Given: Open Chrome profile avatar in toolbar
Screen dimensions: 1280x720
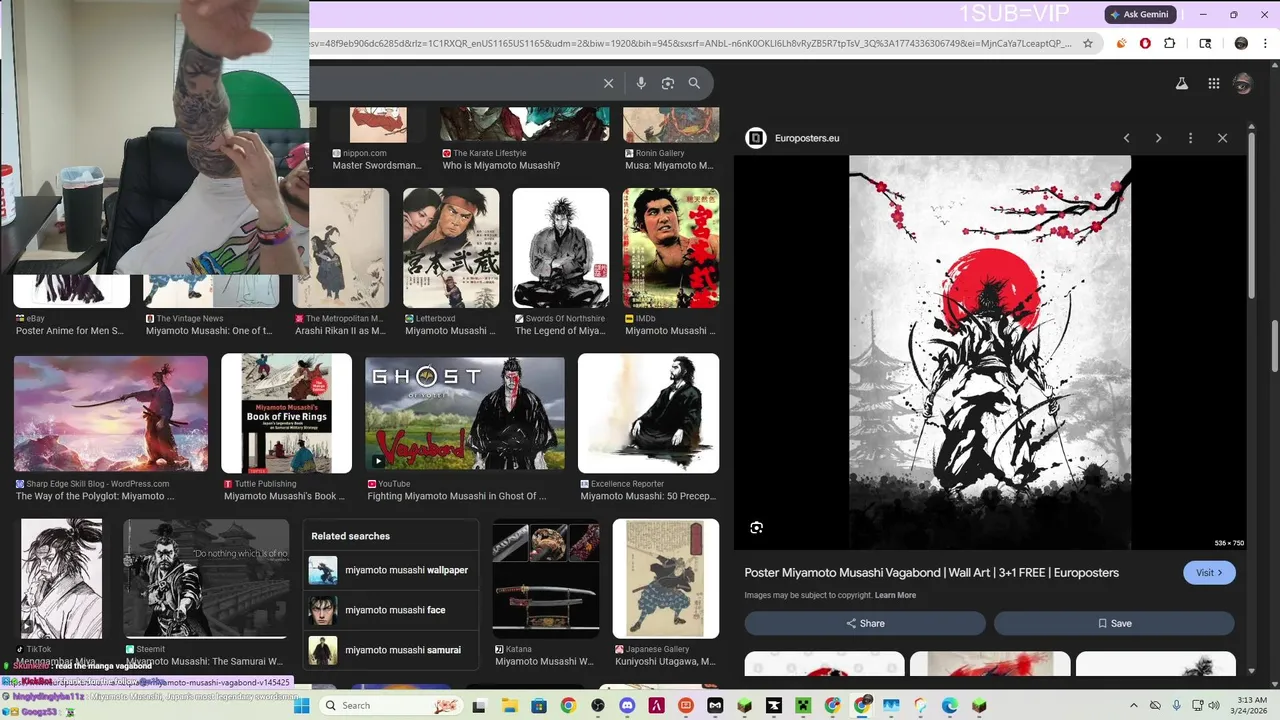Looking at the screenshot, I should pyautogui.click(x=1241, y=43).
